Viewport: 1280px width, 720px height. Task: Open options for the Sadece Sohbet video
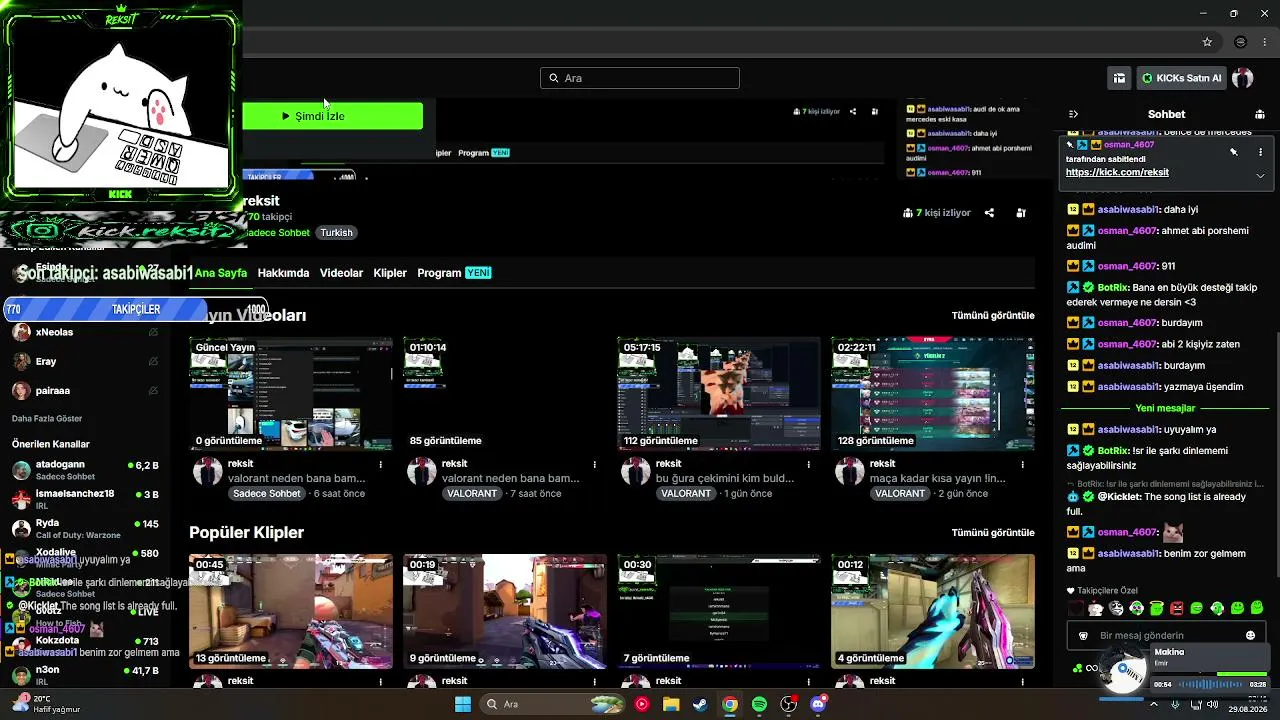pos(381,464)
